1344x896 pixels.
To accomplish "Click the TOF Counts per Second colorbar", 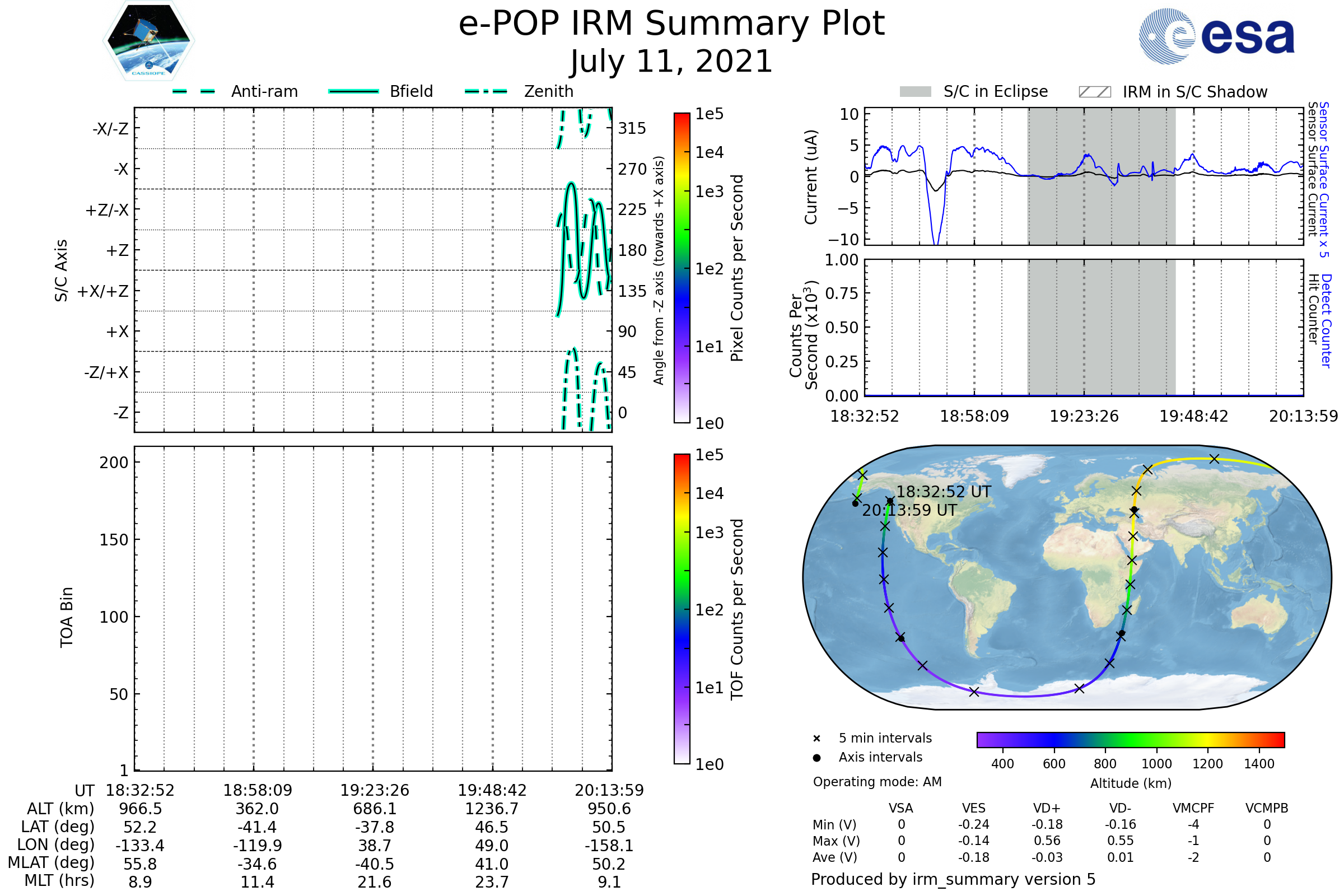I will pos(682,609).
